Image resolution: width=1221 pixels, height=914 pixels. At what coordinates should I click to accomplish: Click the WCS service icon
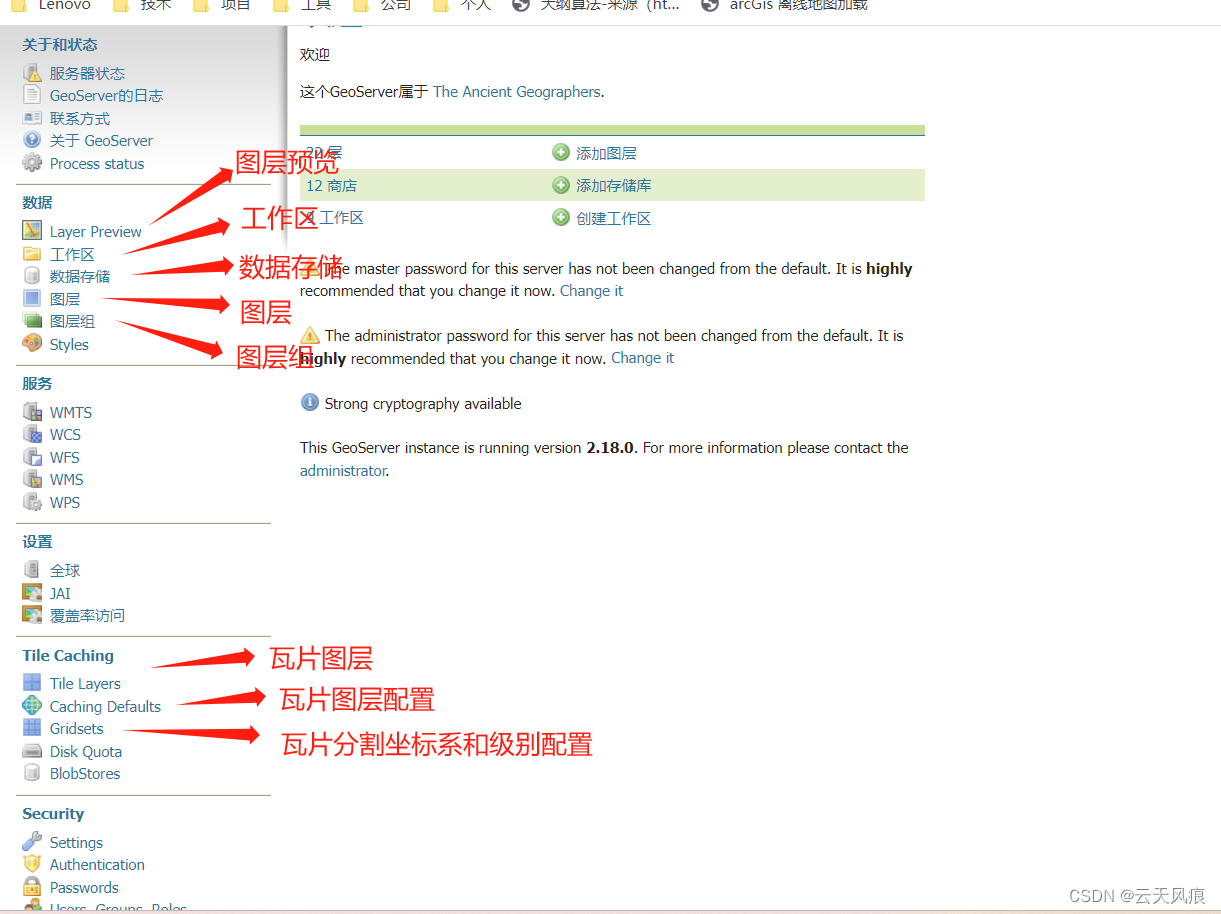[x=32, y=434]
